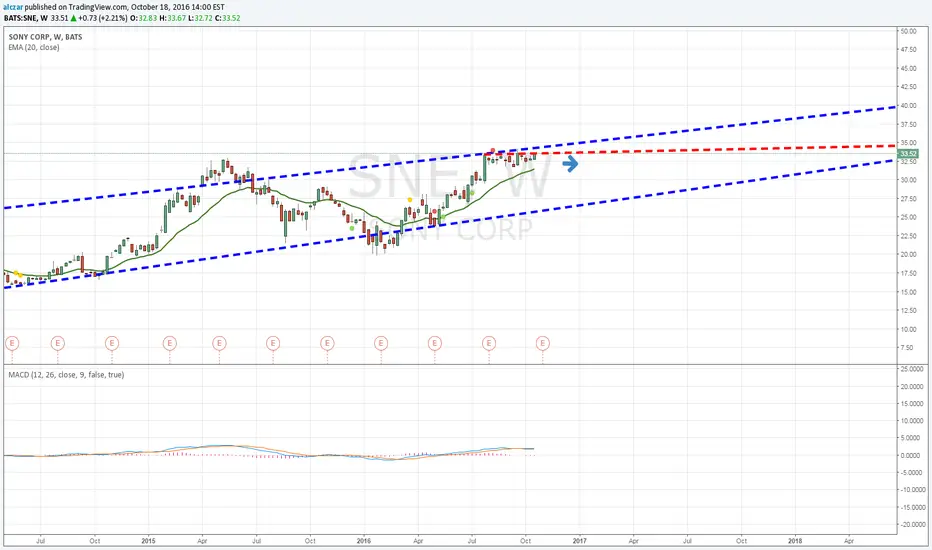932x550 pixels.
Task: Click the -10.0000 label on MACD axis
Action: coord(911,490)
